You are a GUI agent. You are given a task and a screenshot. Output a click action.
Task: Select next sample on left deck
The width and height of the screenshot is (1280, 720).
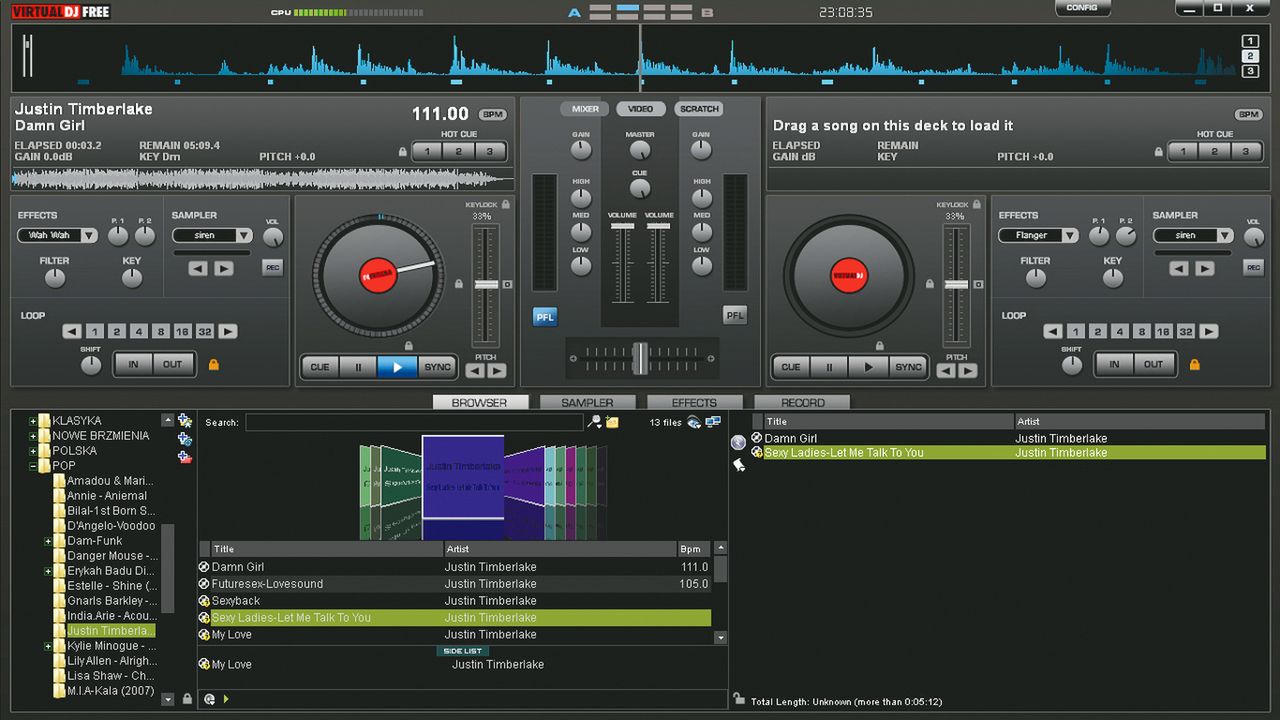224,268
